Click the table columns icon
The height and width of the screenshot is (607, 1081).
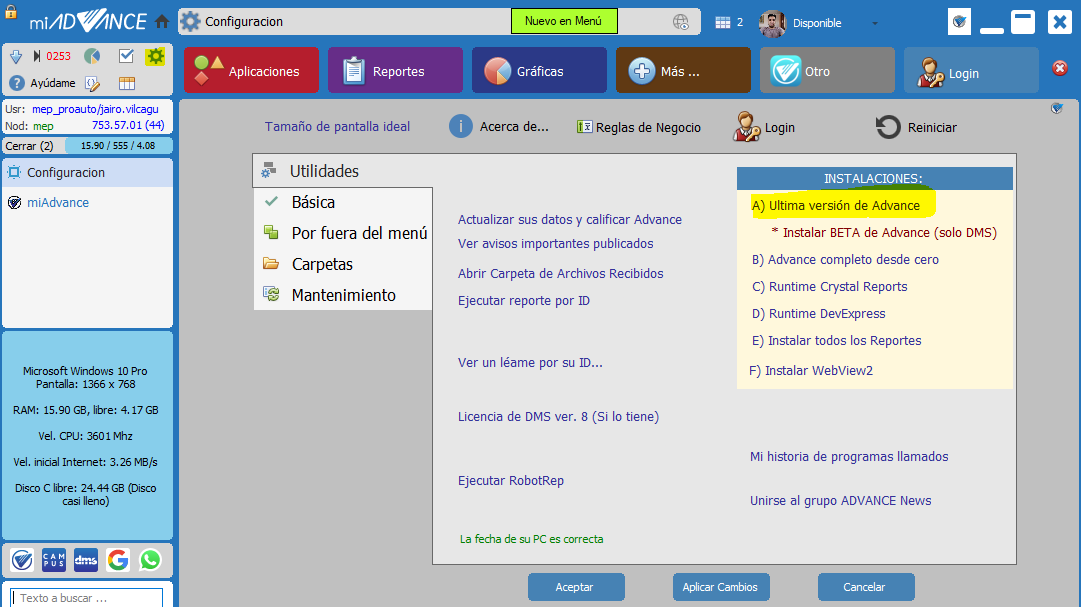click(127, 83)
